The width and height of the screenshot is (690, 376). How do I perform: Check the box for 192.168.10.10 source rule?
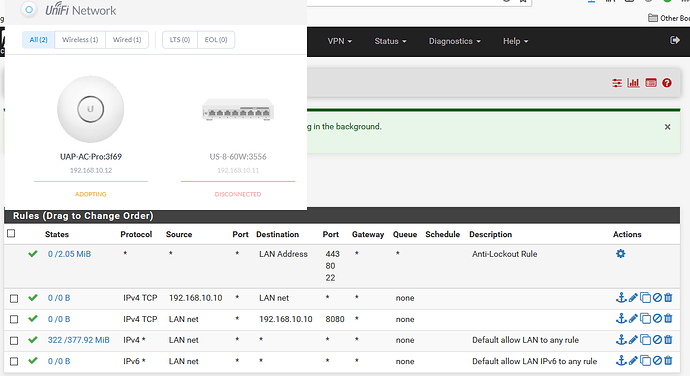point(14,299)
